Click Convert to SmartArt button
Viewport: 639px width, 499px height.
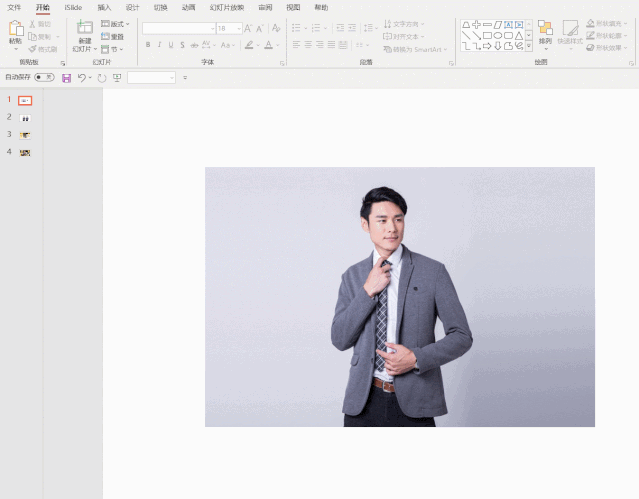415,49
